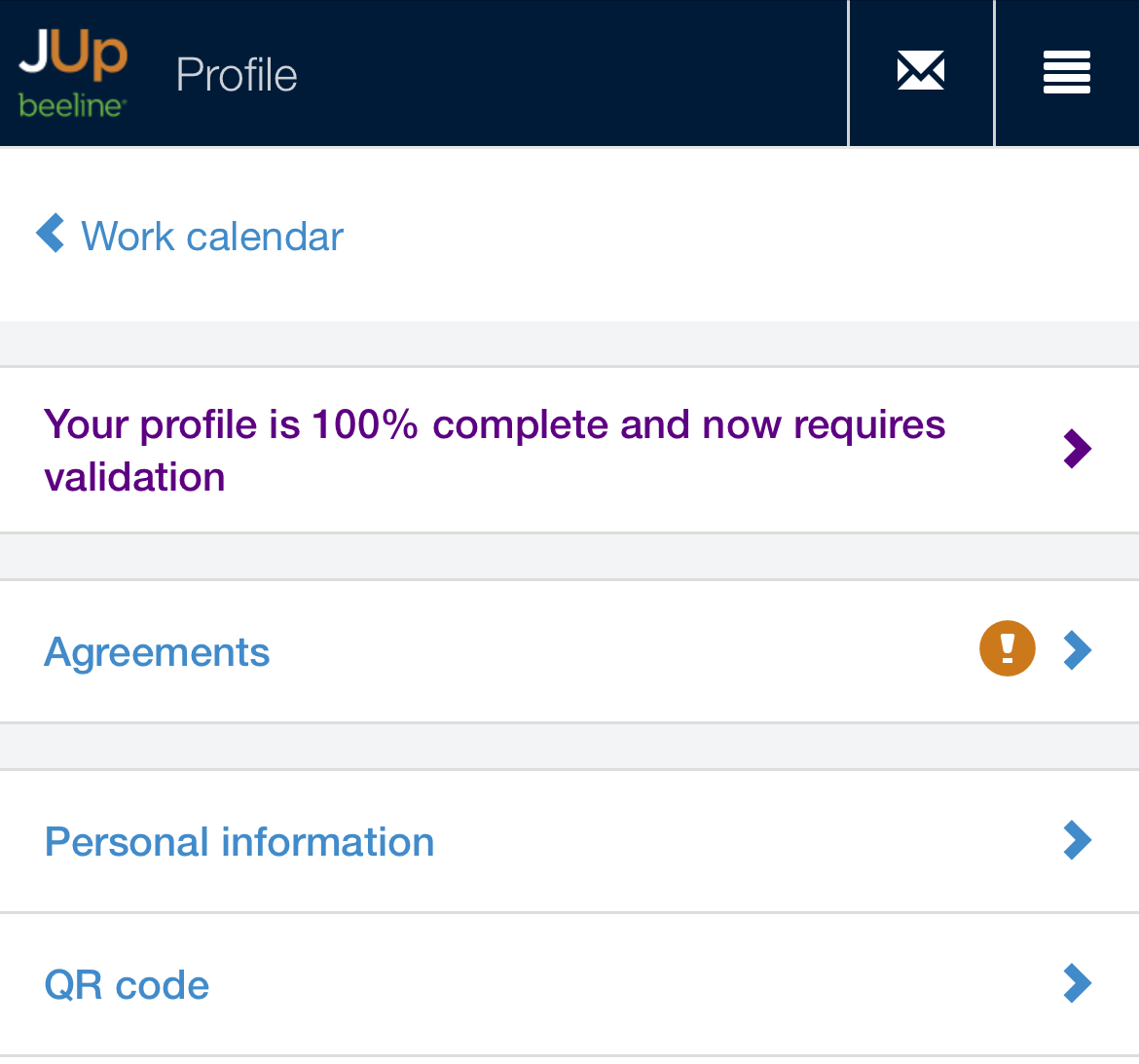This screenshot has width=1139, height=1064.
Task: Select the Personal information label
Action: pyautogui.click(x=239, y=842)
